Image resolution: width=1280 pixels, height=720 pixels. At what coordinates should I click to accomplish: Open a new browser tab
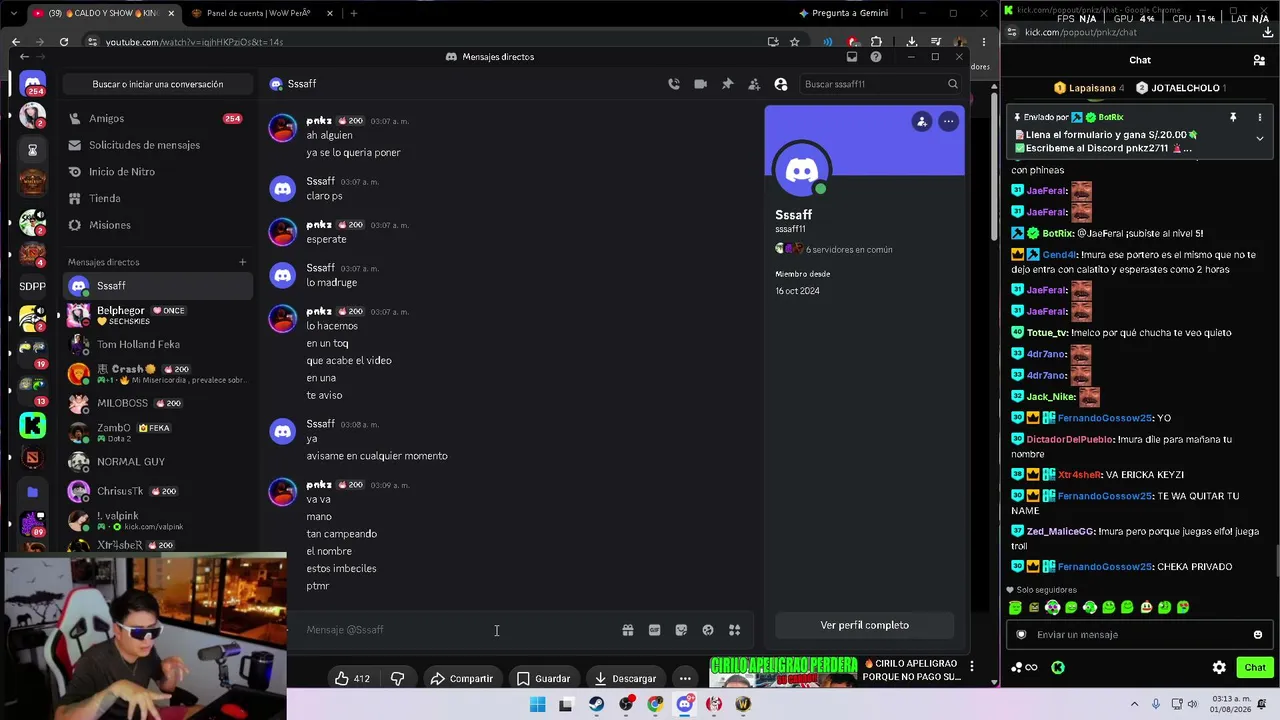pos(353,13)
